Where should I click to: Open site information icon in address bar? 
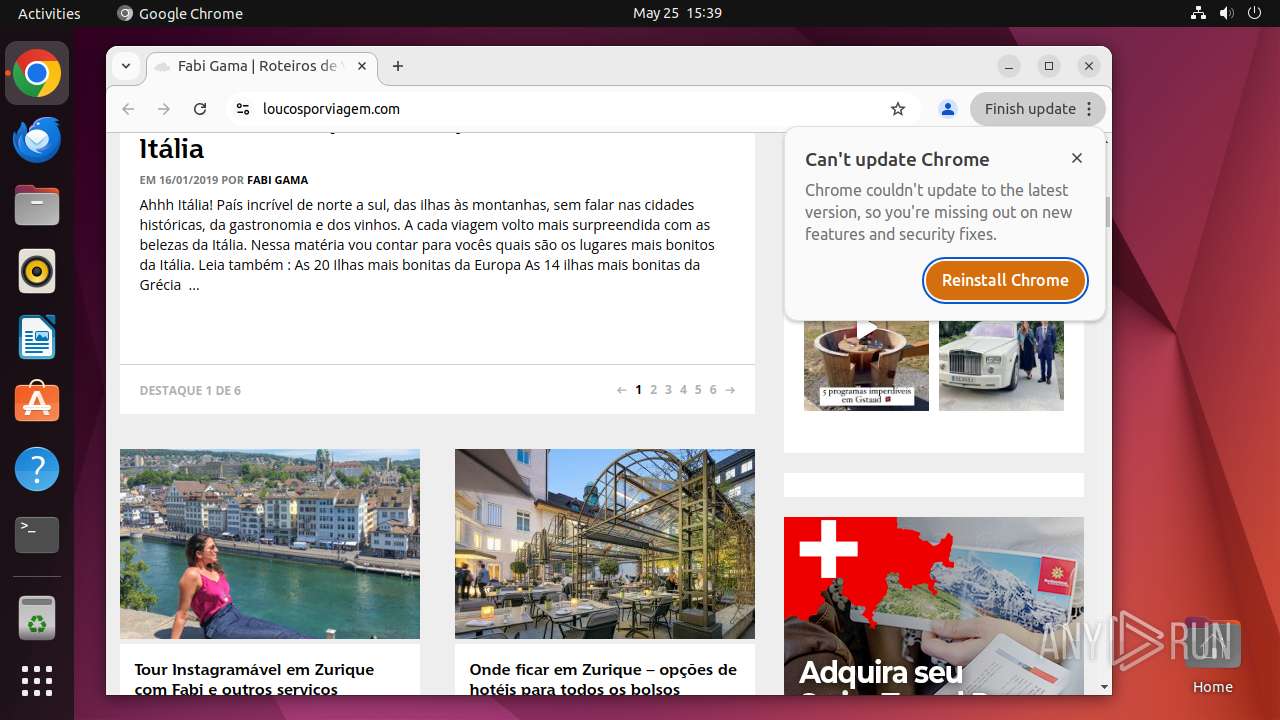242,109
